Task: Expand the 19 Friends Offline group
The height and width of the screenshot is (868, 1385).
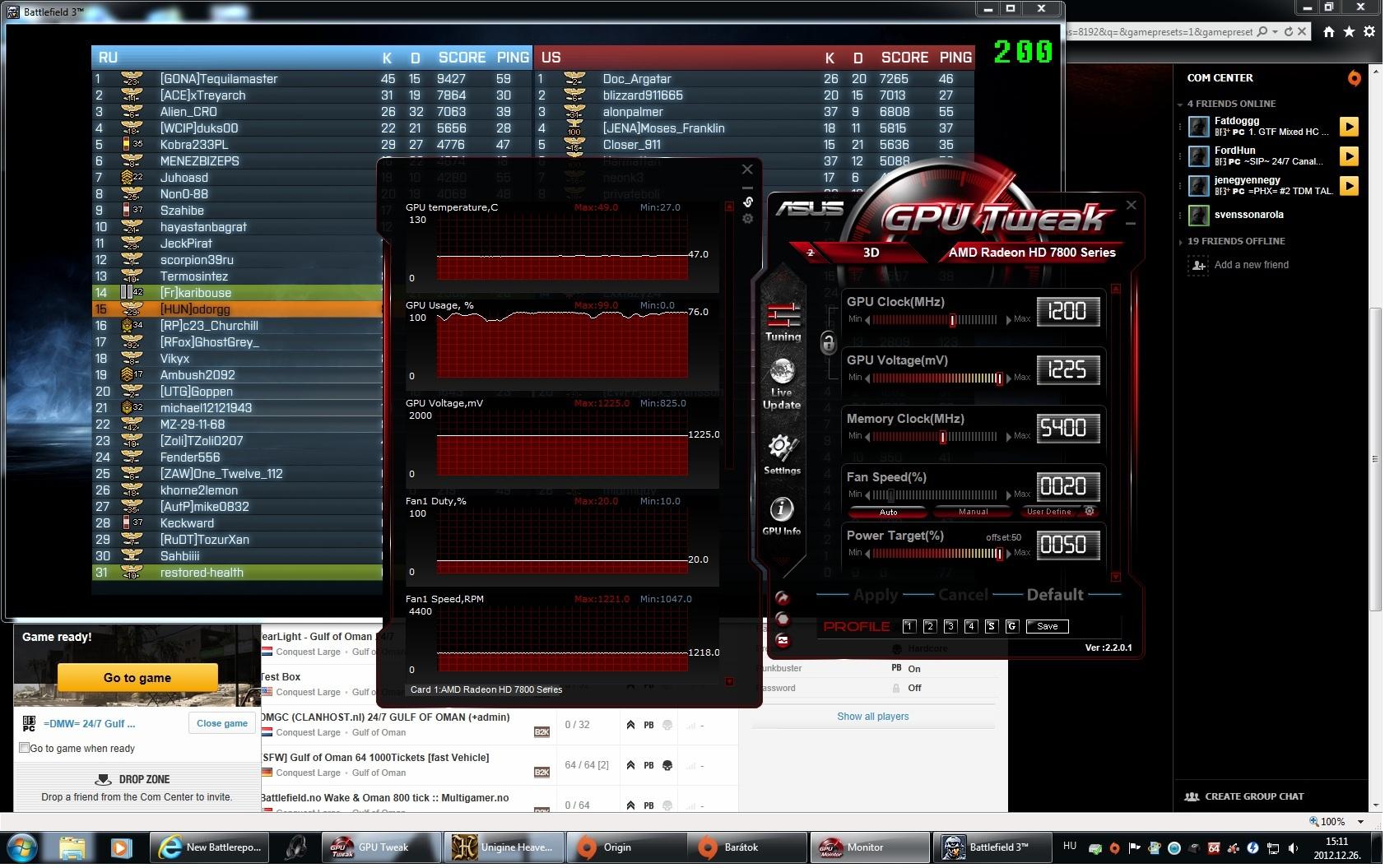Action: 1179,242
